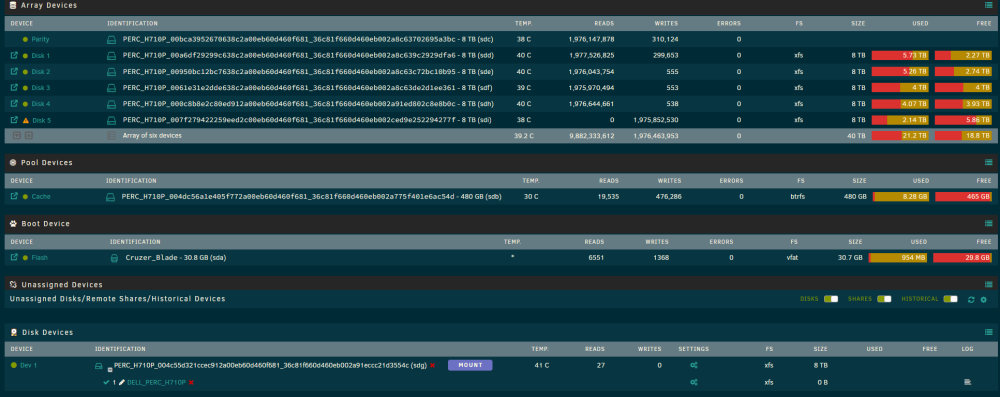1000x397 pixels.
Task: Toggle Array Devices panel view icon
Action: click(x=989, y=5)
